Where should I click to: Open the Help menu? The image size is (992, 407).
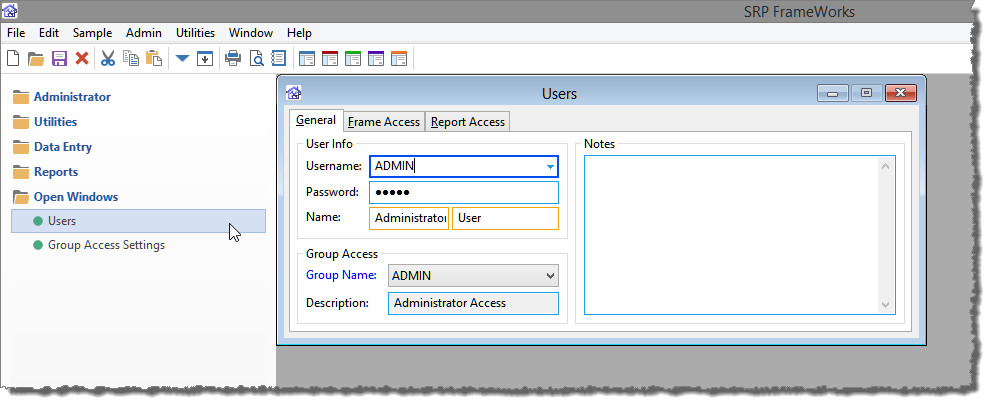pyautogui.click(x=299, y=33)
